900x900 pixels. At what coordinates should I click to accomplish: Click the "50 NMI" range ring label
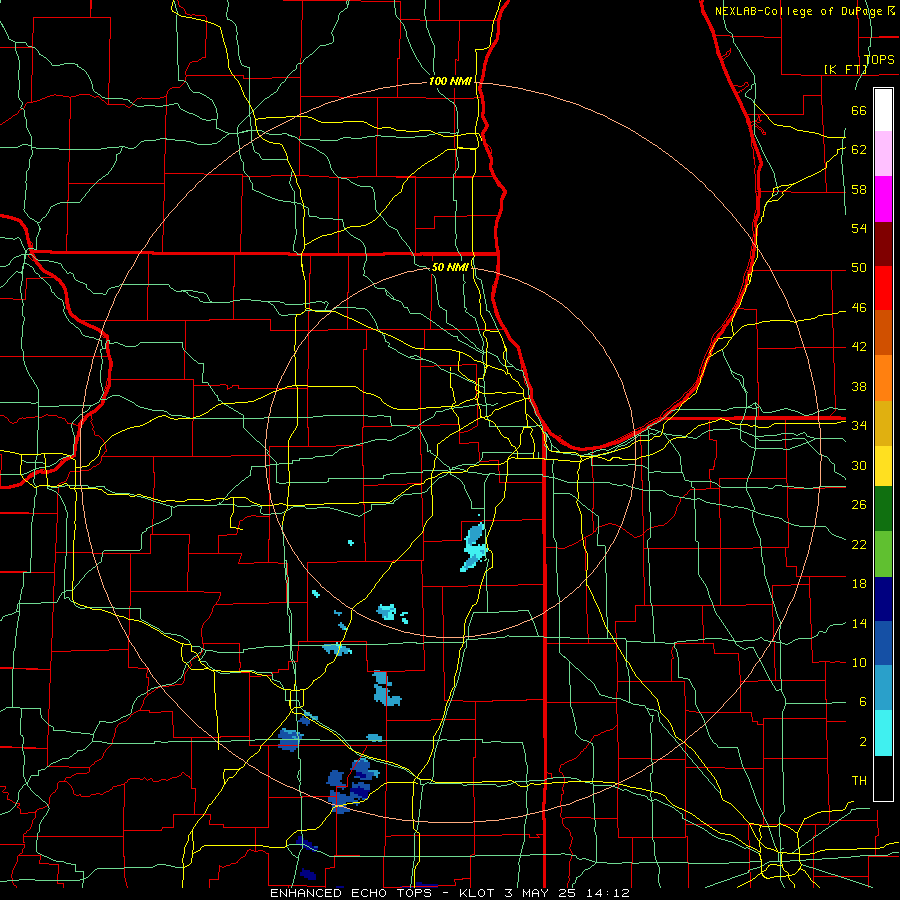click(450, 267)
